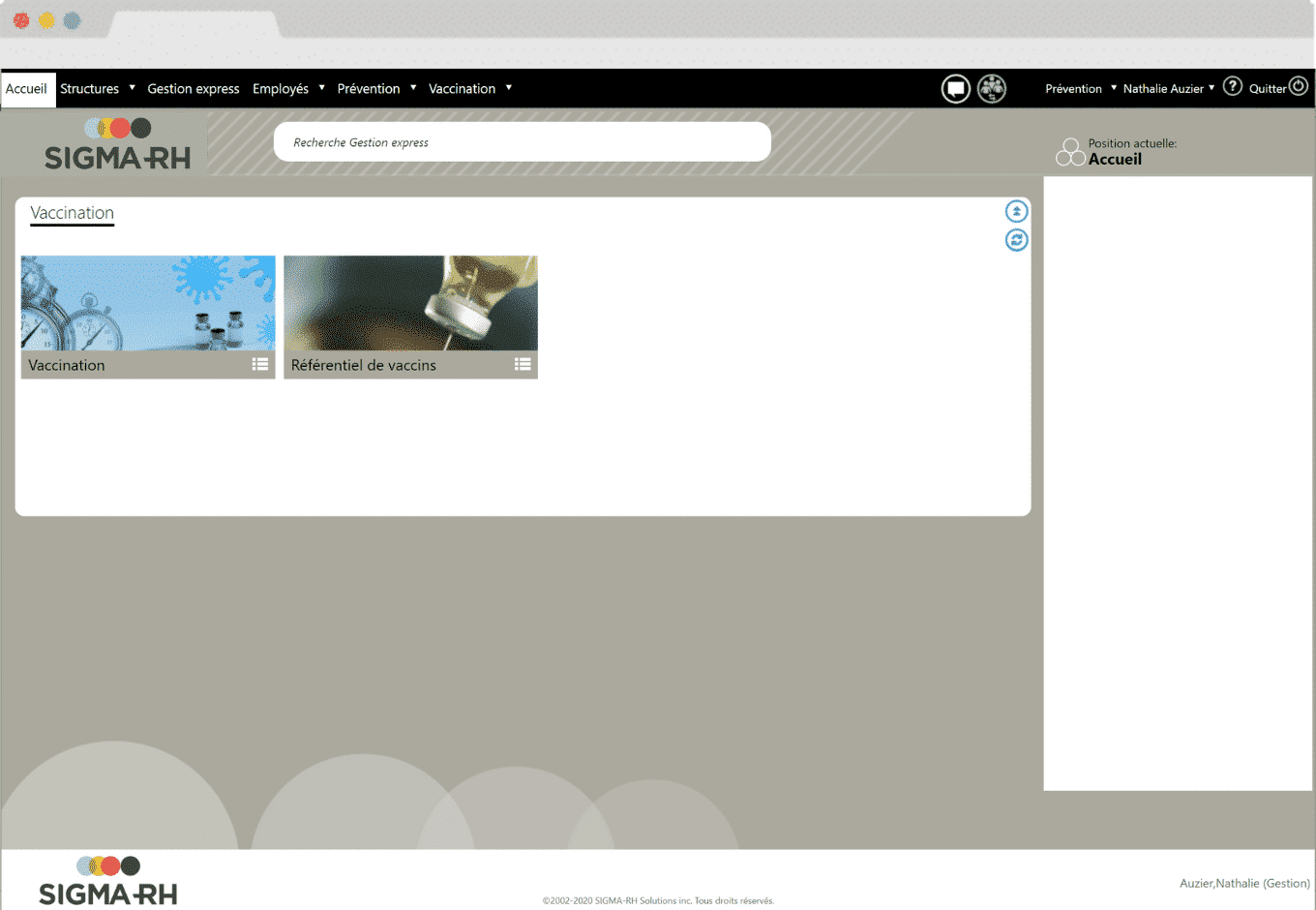
Task: Open the help question mark icon
Action: (x=1232, y=86)
